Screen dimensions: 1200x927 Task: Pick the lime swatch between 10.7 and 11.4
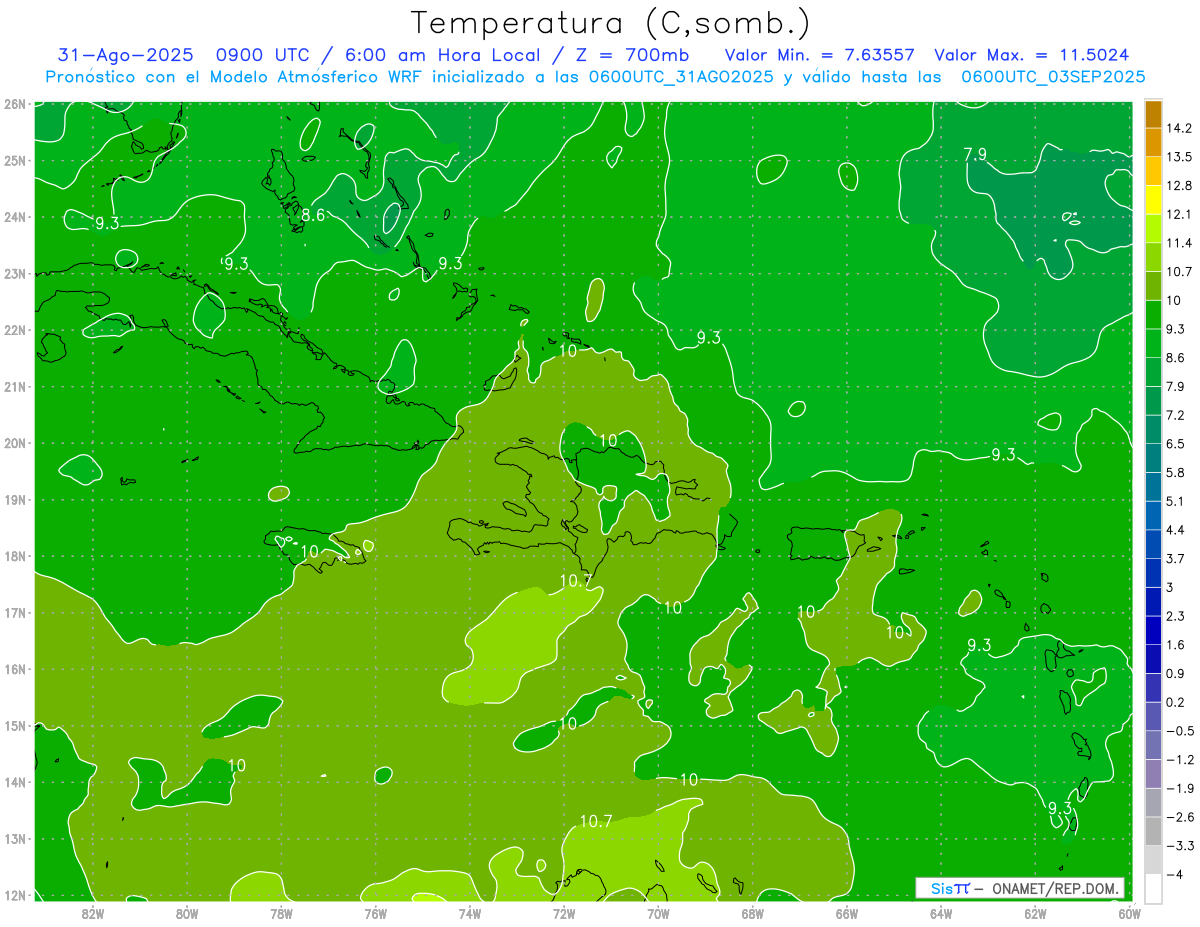(1153, 257)
